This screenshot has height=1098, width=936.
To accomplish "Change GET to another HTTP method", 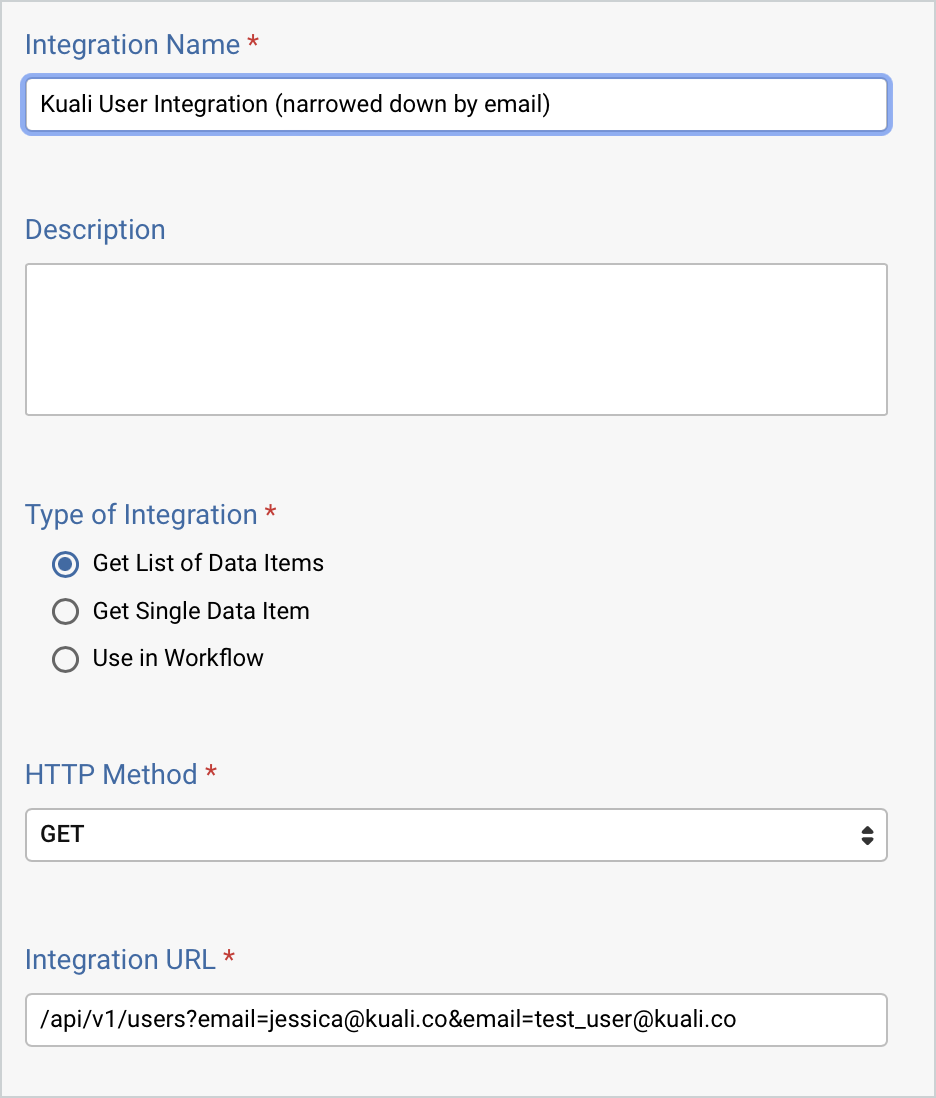I will tap(455, 834).
